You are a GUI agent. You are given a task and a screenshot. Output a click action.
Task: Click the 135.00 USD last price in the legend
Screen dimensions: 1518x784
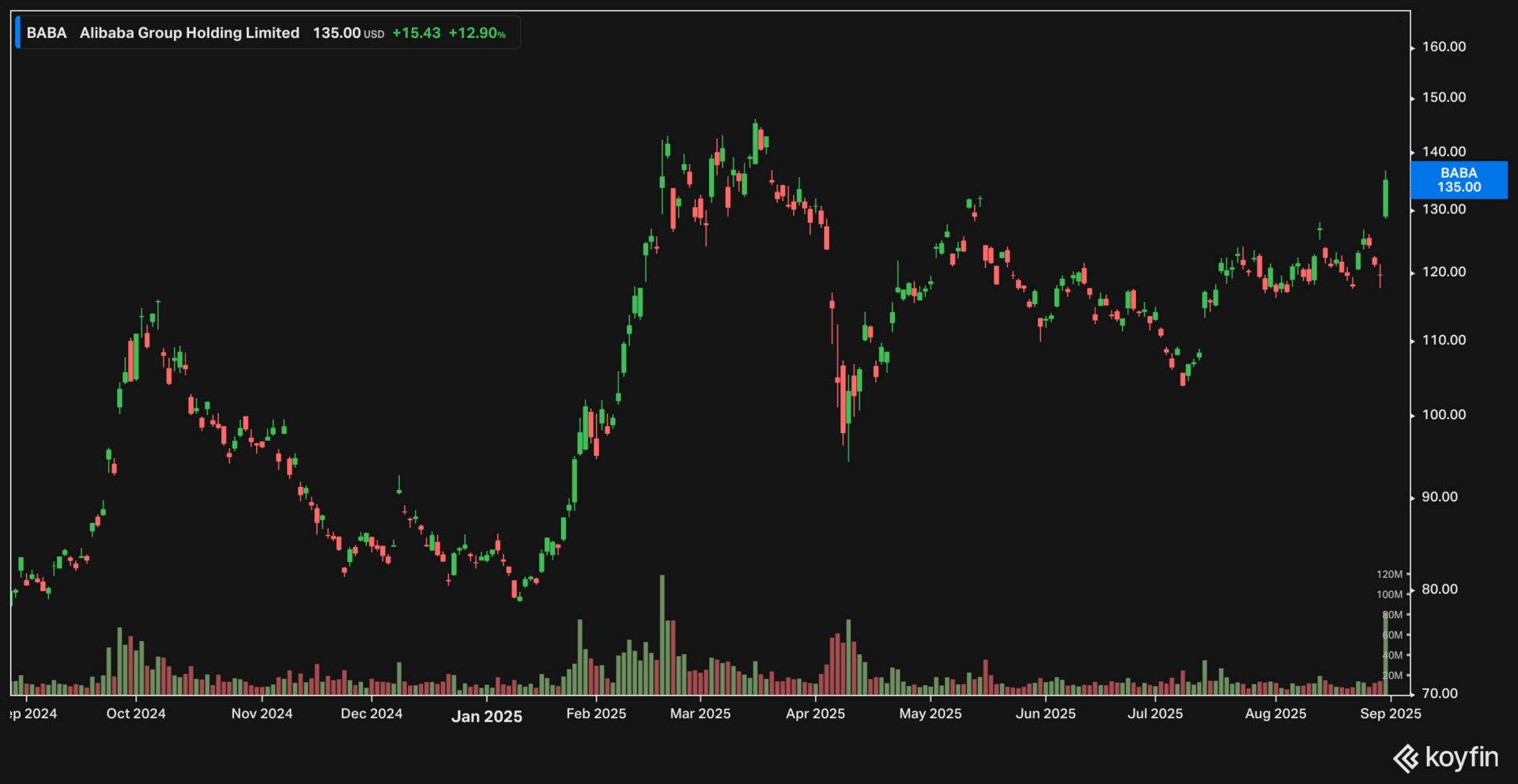pyautogui.click(x=348, y=33)
